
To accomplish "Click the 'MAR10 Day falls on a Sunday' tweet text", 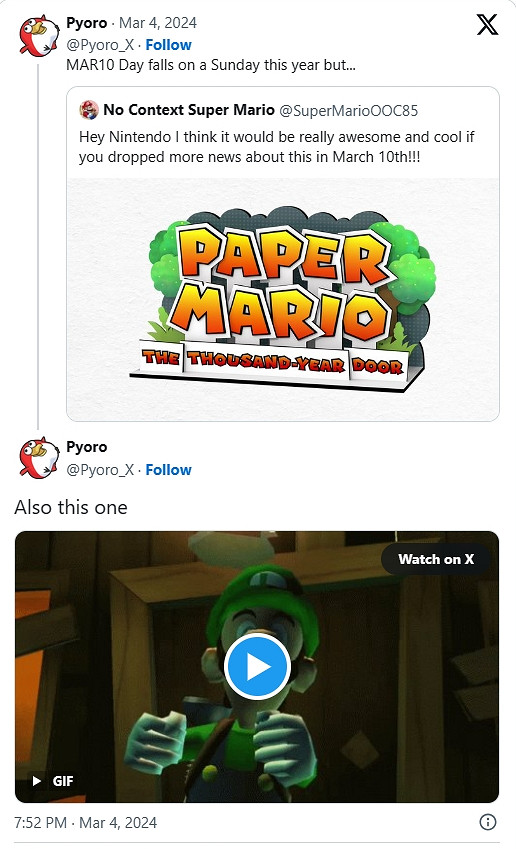I will coord(211,65).
